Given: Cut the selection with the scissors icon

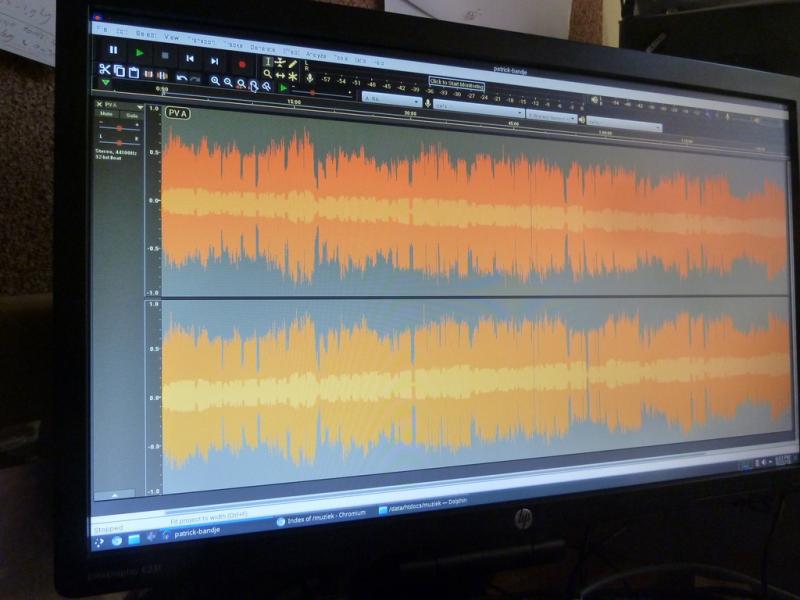Looking at the screenshot, I should tap(105, 69).
